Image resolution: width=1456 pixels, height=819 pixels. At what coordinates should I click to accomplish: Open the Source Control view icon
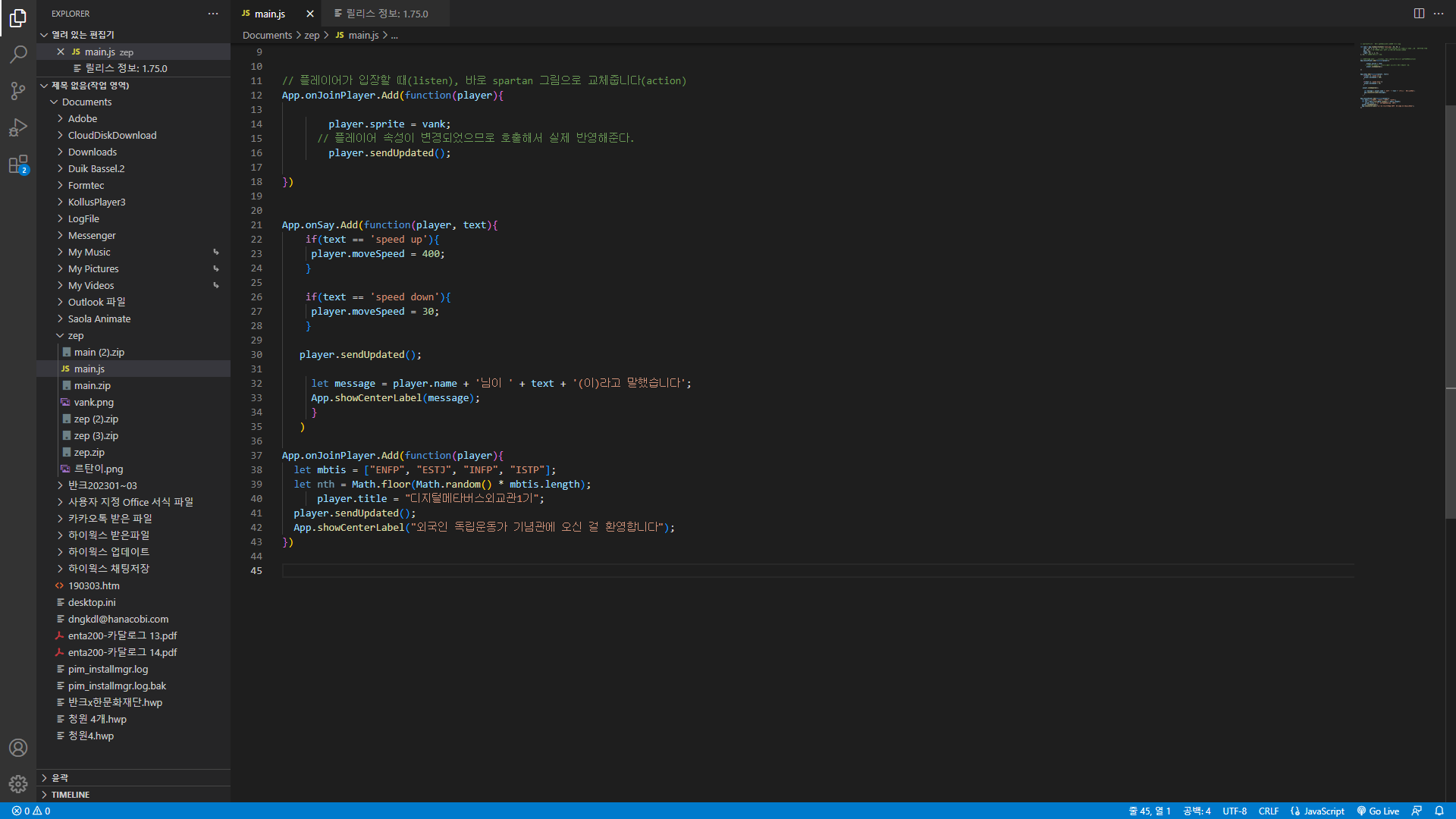[18, 91]
